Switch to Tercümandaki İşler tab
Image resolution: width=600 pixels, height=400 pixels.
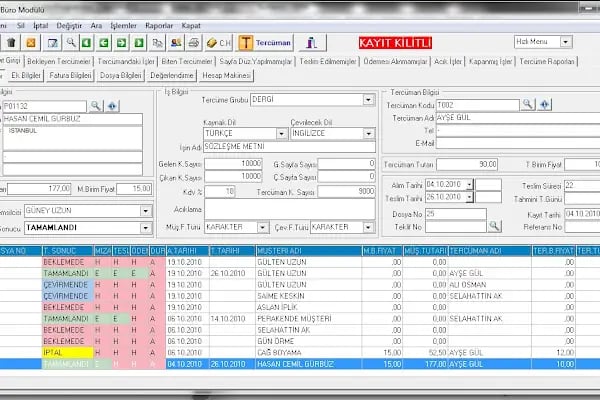126,61
